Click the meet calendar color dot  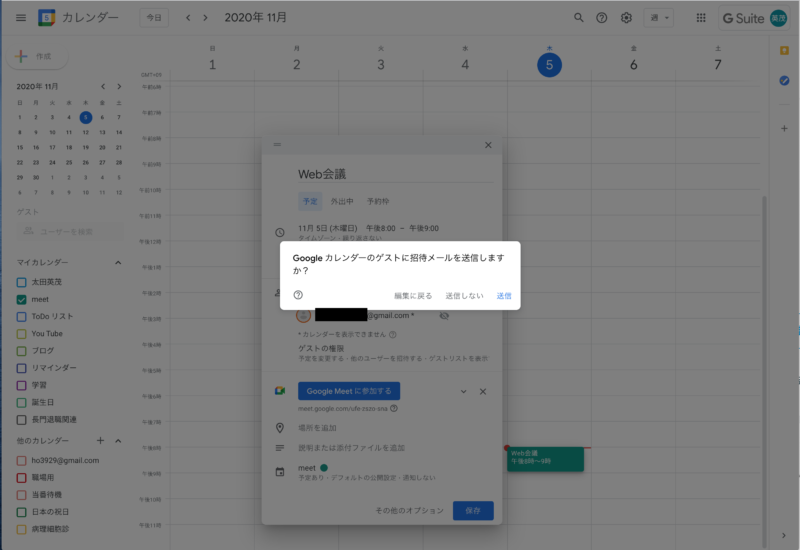click(324, 467)
